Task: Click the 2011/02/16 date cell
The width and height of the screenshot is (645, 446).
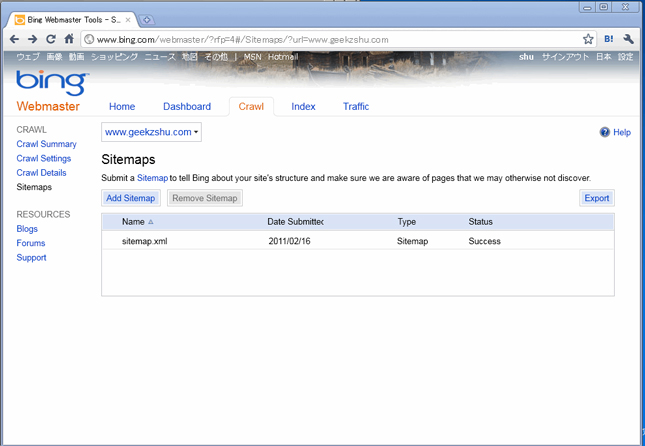Action: click(289, 241)
